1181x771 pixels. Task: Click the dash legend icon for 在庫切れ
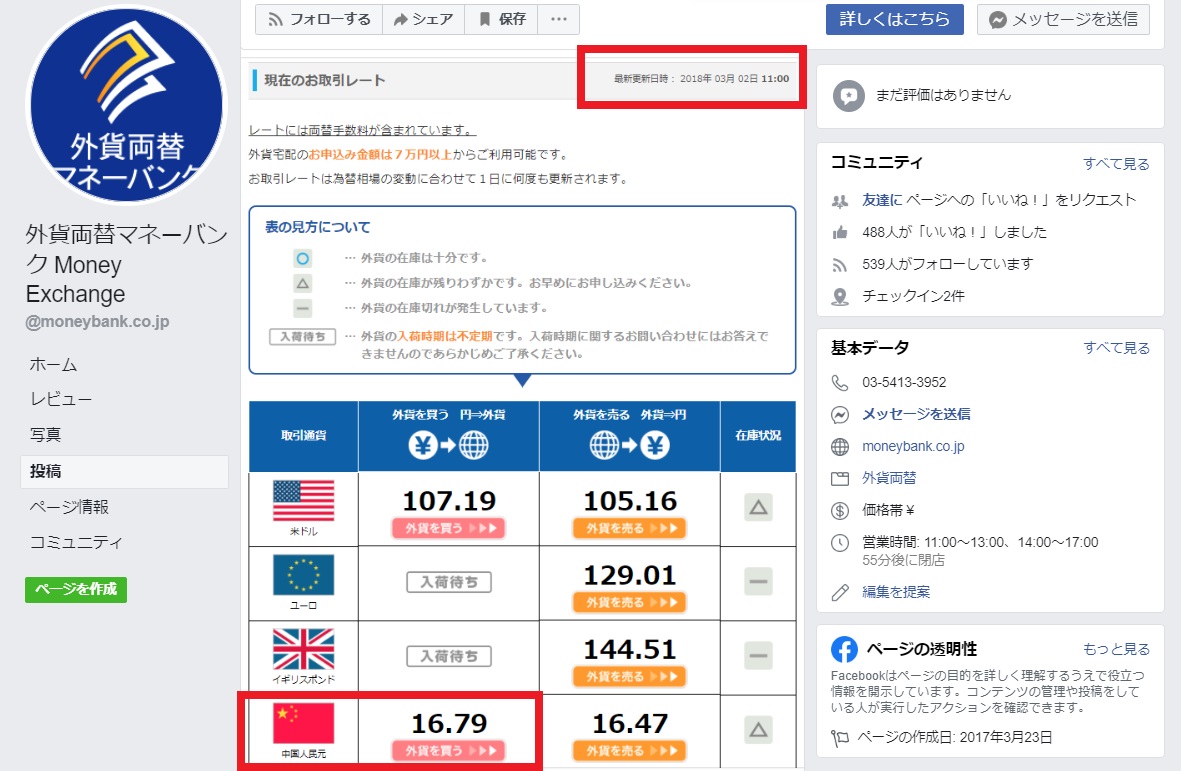pos(303,309)
